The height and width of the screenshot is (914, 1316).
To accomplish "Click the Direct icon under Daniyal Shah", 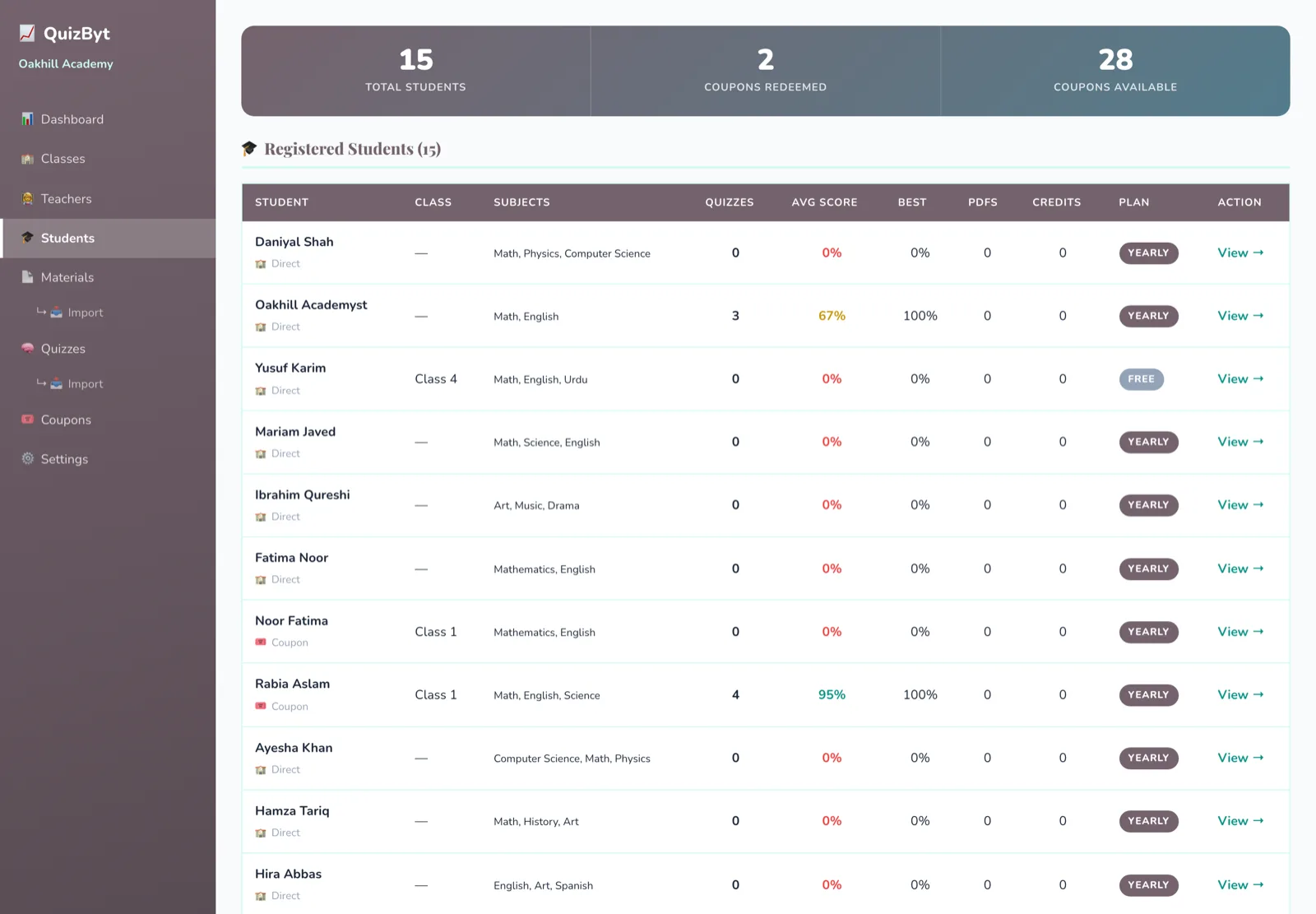I will coord(261,264).
